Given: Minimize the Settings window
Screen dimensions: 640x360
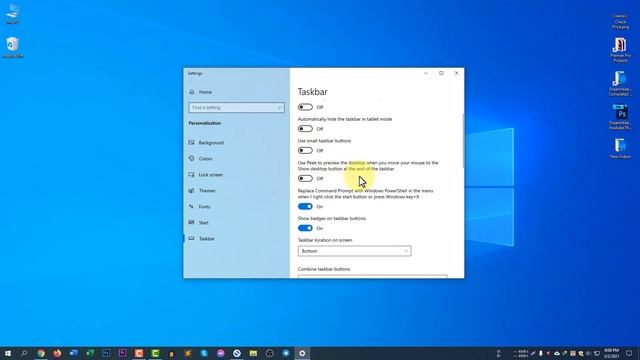Looking at the screenshot, I should tap(426, 73).
